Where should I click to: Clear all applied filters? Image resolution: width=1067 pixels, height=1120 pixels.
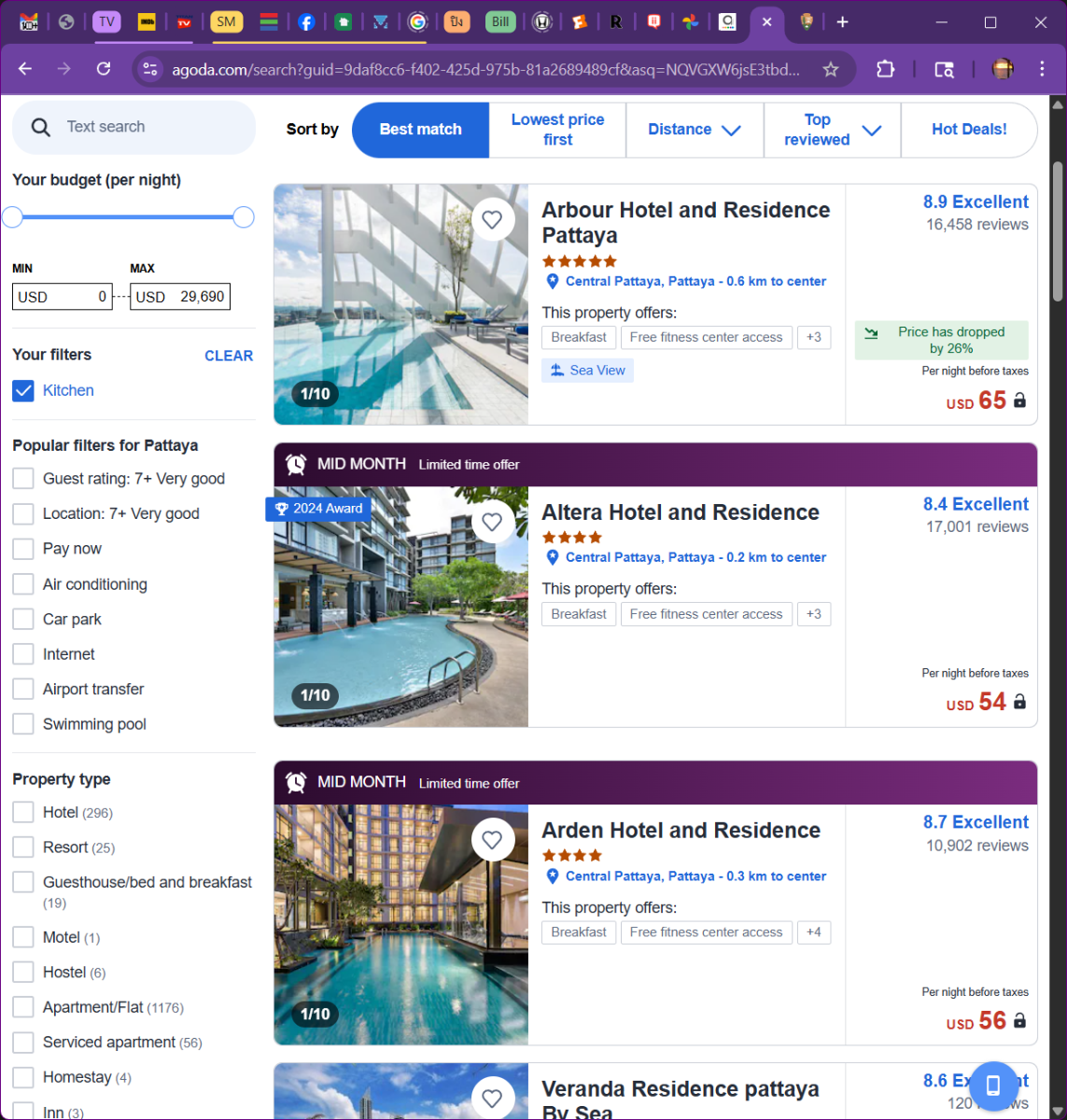tap(229, 356)
